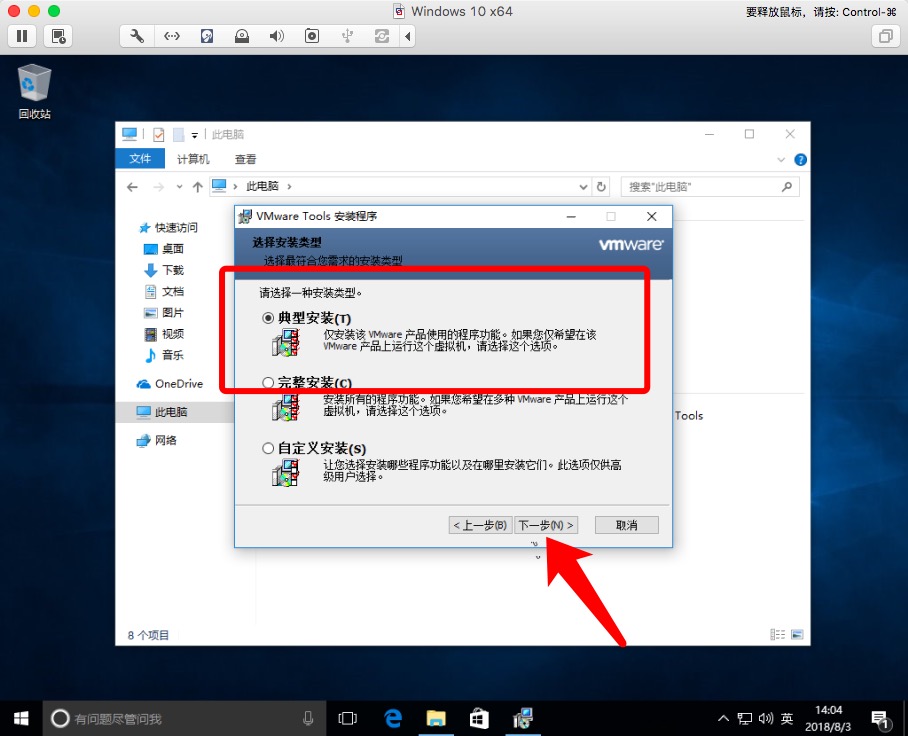Click the hard disk icon in toolbar
Screen dimensions: 908x736
(x=207, y=36)
